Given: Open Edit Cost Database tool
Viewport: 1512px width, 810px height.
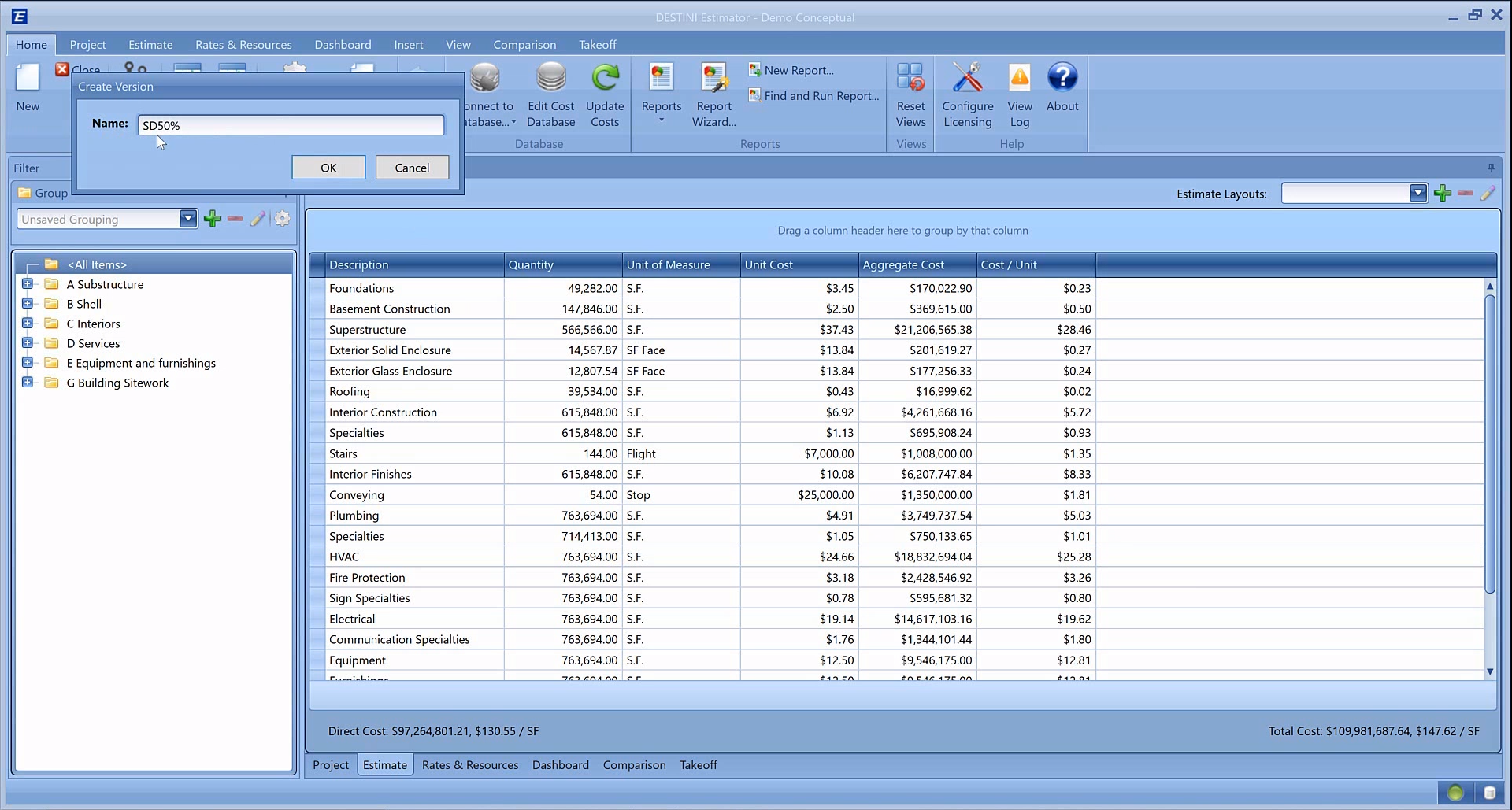Looking at the screenshot, I should [550, 79].
